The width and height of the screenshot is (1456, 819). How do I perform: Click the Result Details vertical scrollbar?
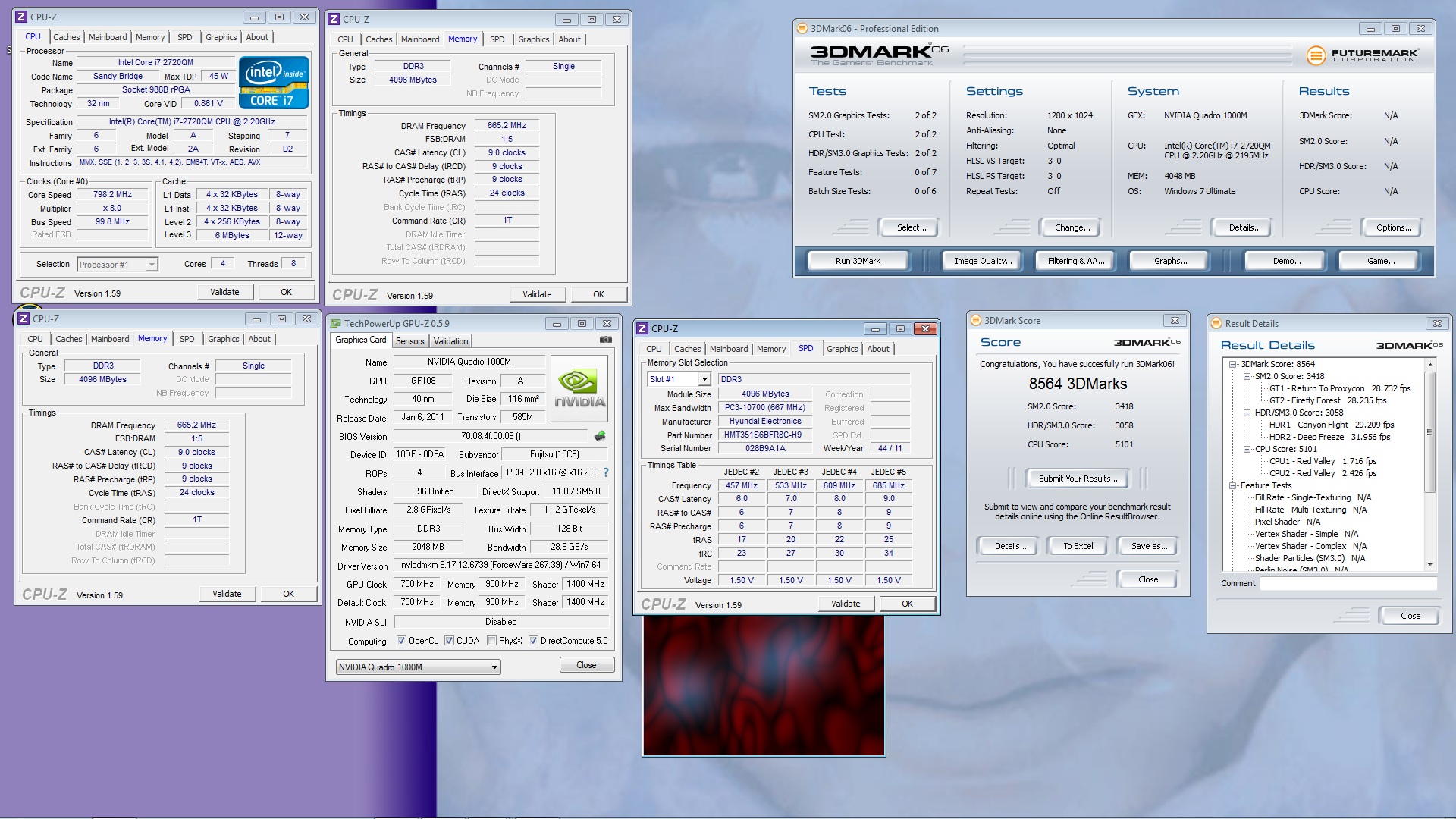(x=1429, y=432)
